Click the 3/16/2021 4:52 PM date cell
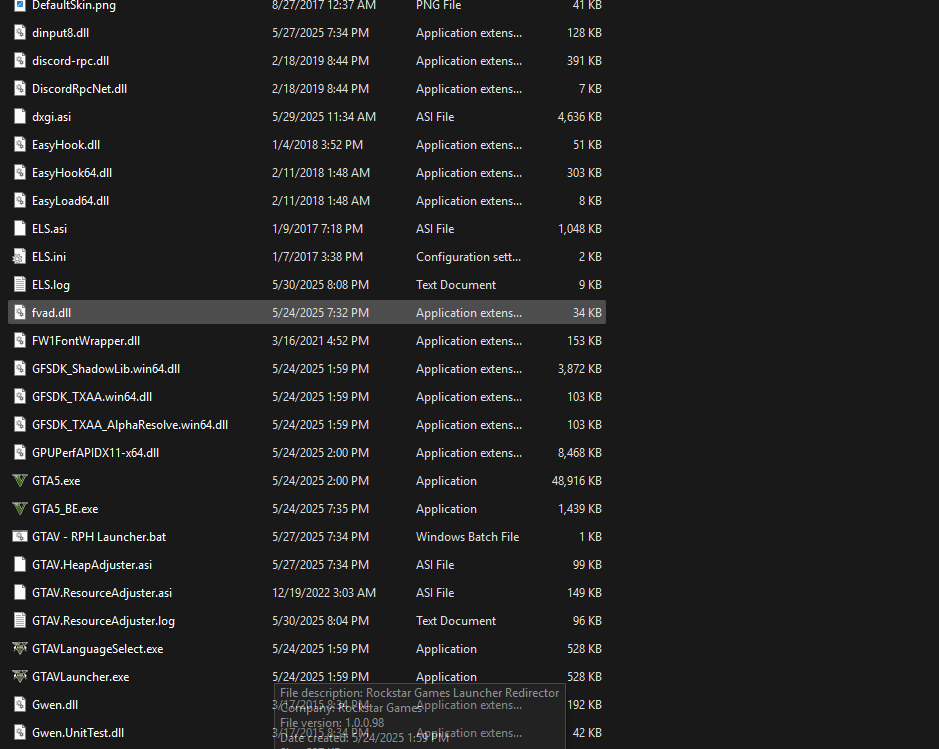 click(x=320, y=341)
